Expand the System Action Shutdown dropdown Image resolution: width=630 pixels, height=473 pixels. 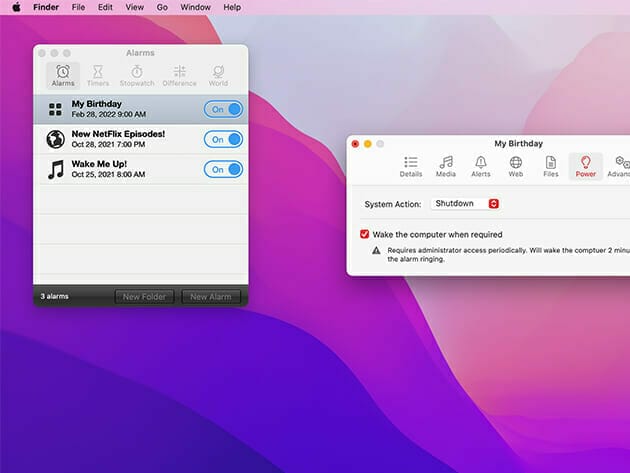tap(465, 204)
